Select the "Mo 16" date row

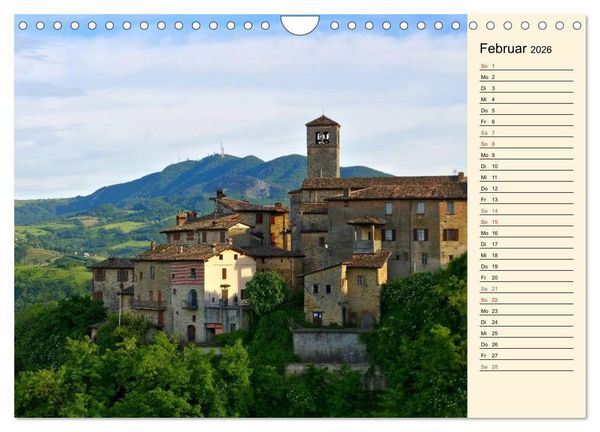click(527, 233)
